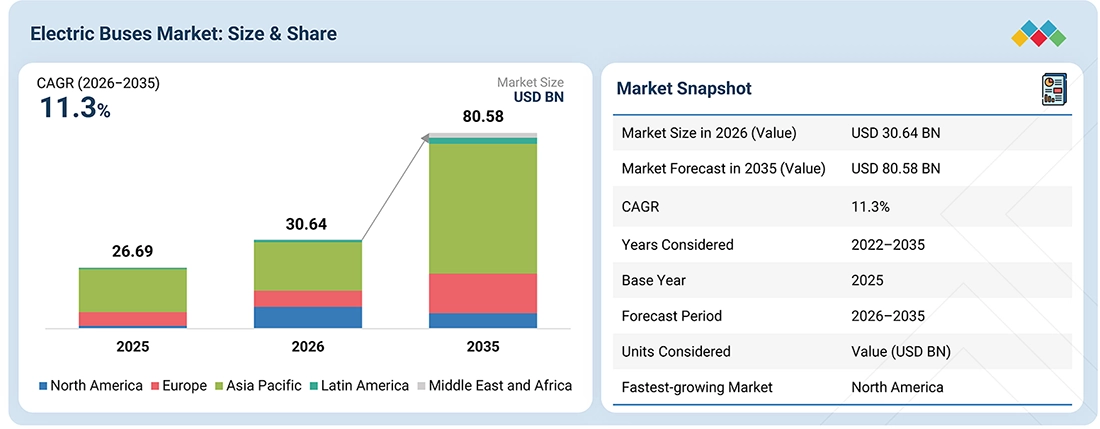This screenshot has height=429, width=1100.
Task: Click the Asia Pacific segment of the 2026 bar
Action: 307,266
